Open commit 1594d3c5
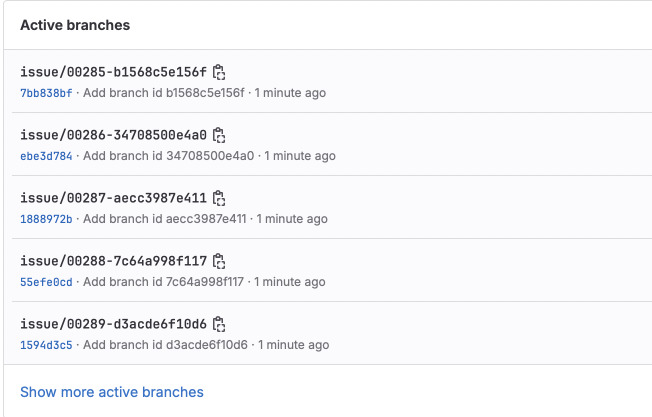Image resolution: width=652 pixels, height=417 pixels. (46, 345)
